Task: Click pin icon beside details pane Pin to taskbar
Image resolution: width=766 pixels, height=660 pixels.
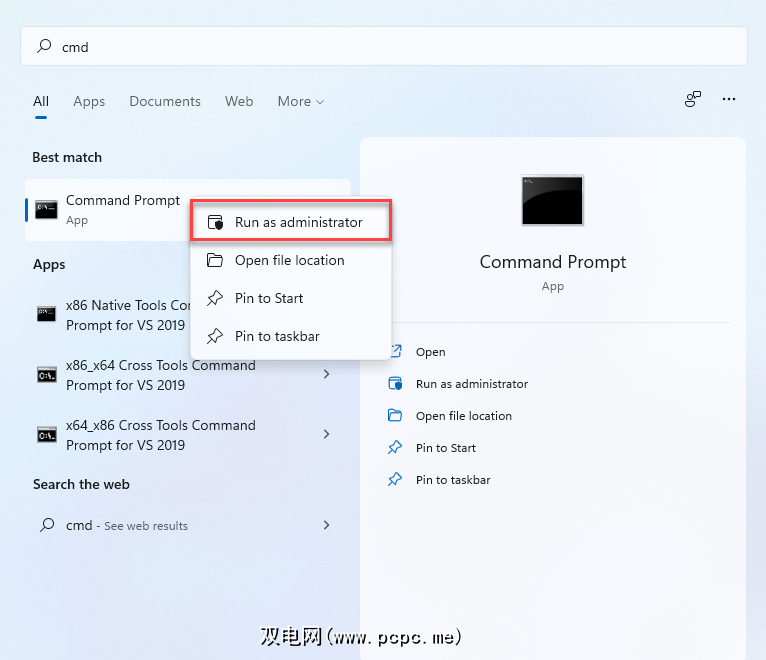Action: (x=395, y=479)
